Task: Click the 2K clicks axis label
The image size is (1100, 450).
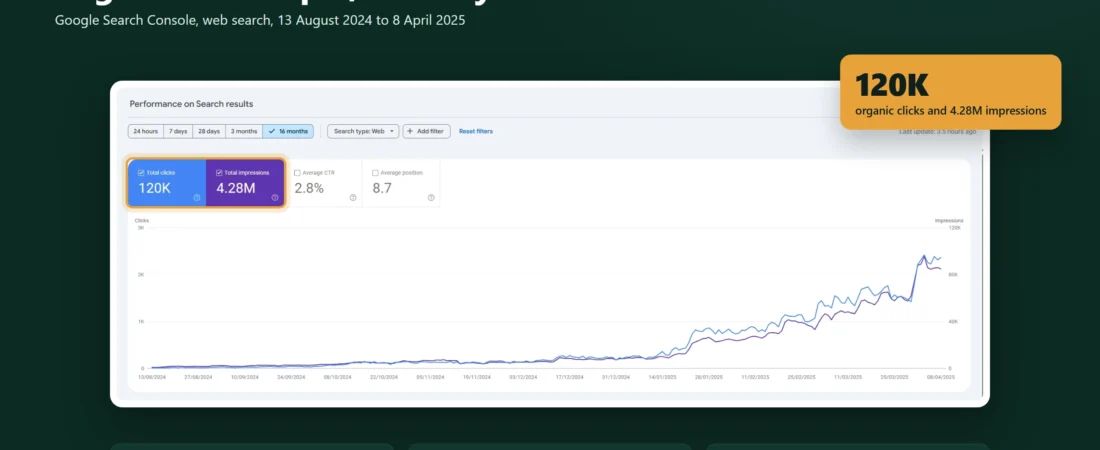Action: click(141, 274)
